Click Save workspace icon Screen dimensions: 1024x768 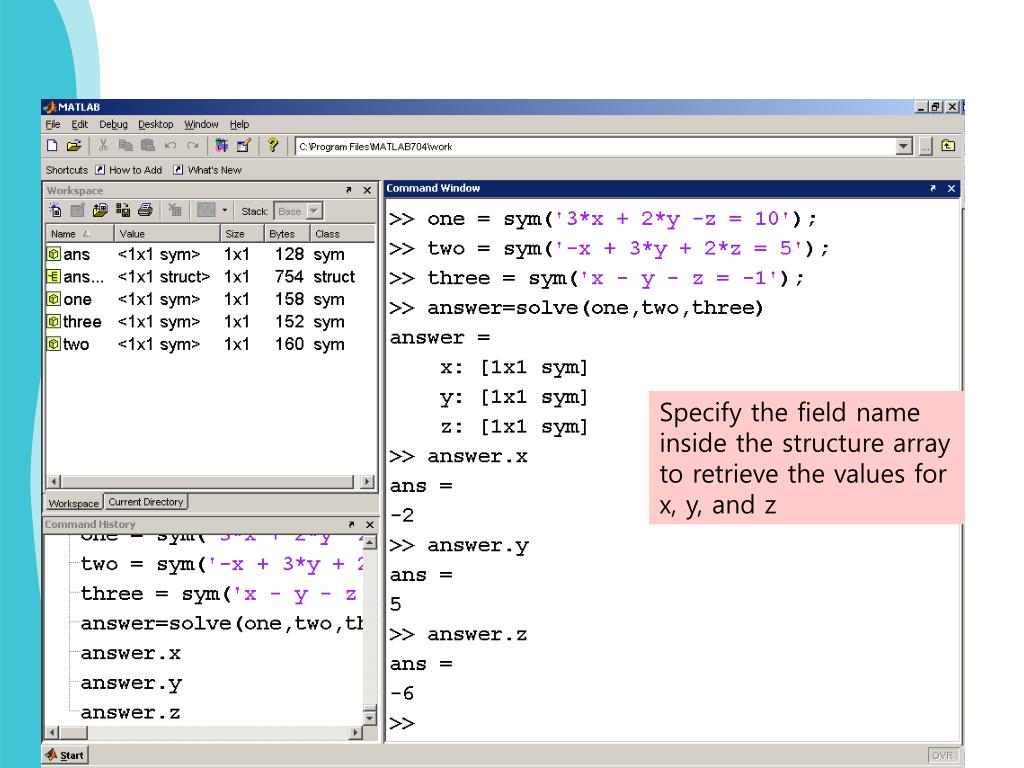122,210
